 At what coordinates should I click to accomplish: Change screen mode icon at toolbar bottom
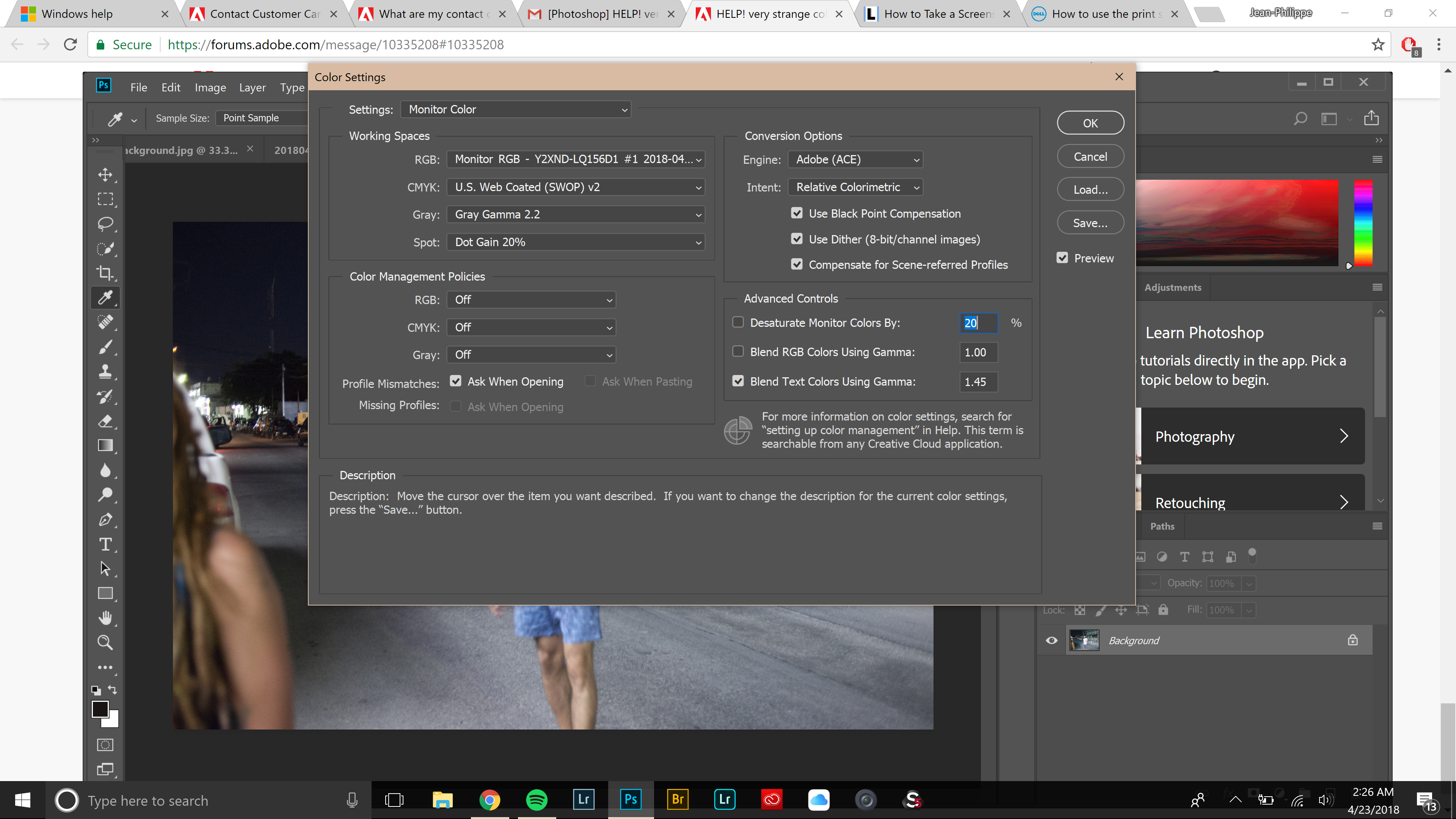(105, 769)
